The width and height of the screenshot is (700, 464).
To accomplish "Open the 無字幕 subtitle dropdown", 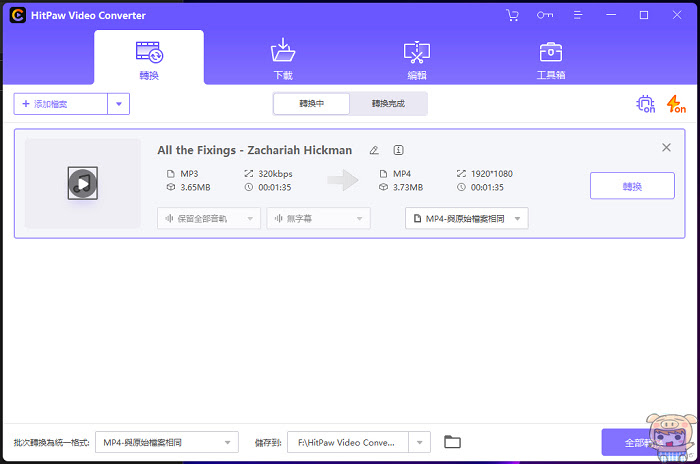I will pos(318,218).
